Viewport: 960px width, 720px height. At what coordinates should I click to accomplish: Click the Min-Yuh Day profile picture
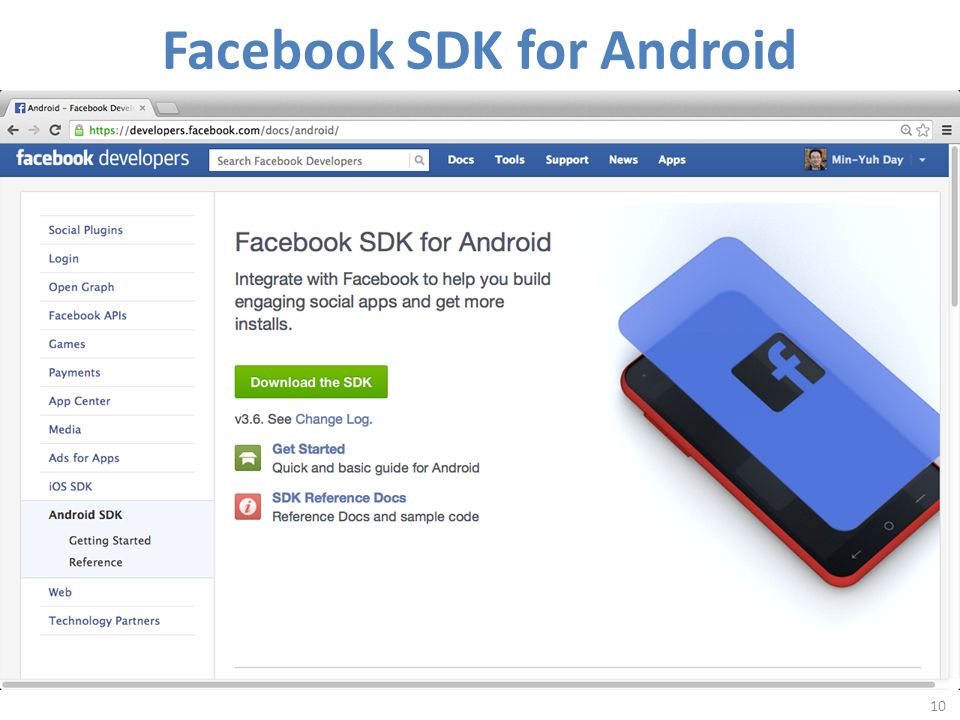point(816,160)
